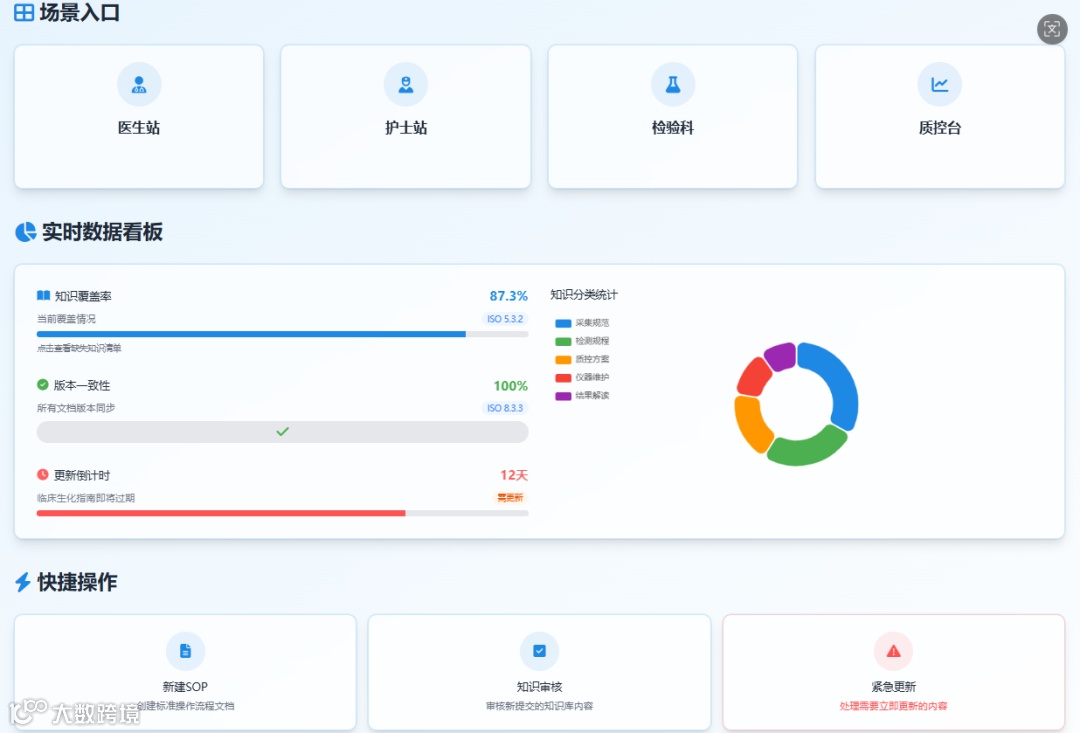Screen dimensions: 1080x733
Task: Toggle the red 仪器维护 legend swatch
Action: 563,378
